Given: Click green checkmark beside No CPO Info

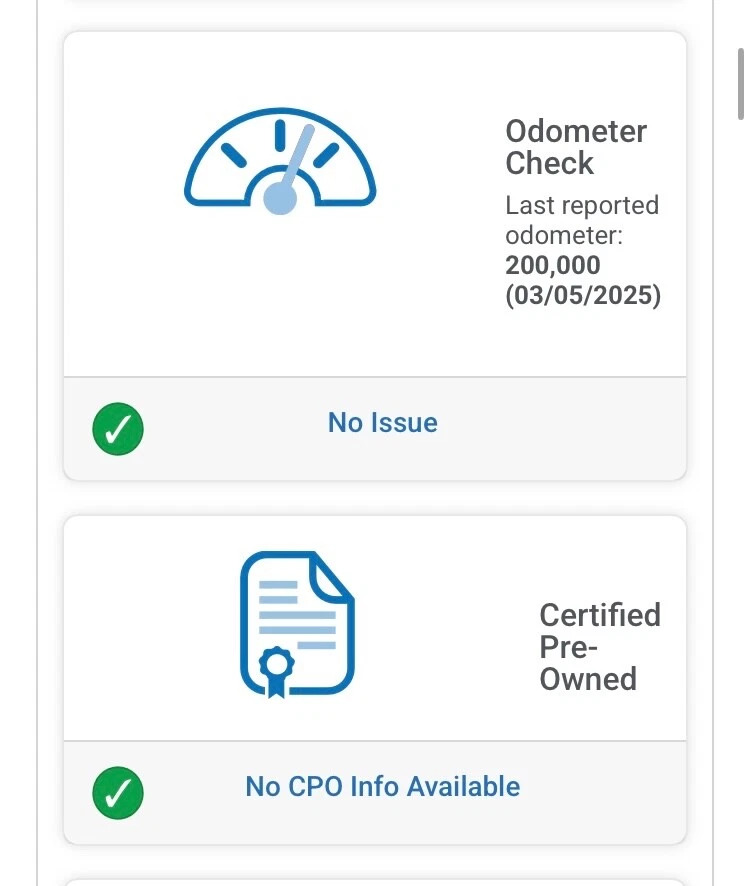Looking at the screenshot, I should tap(118, 792).
